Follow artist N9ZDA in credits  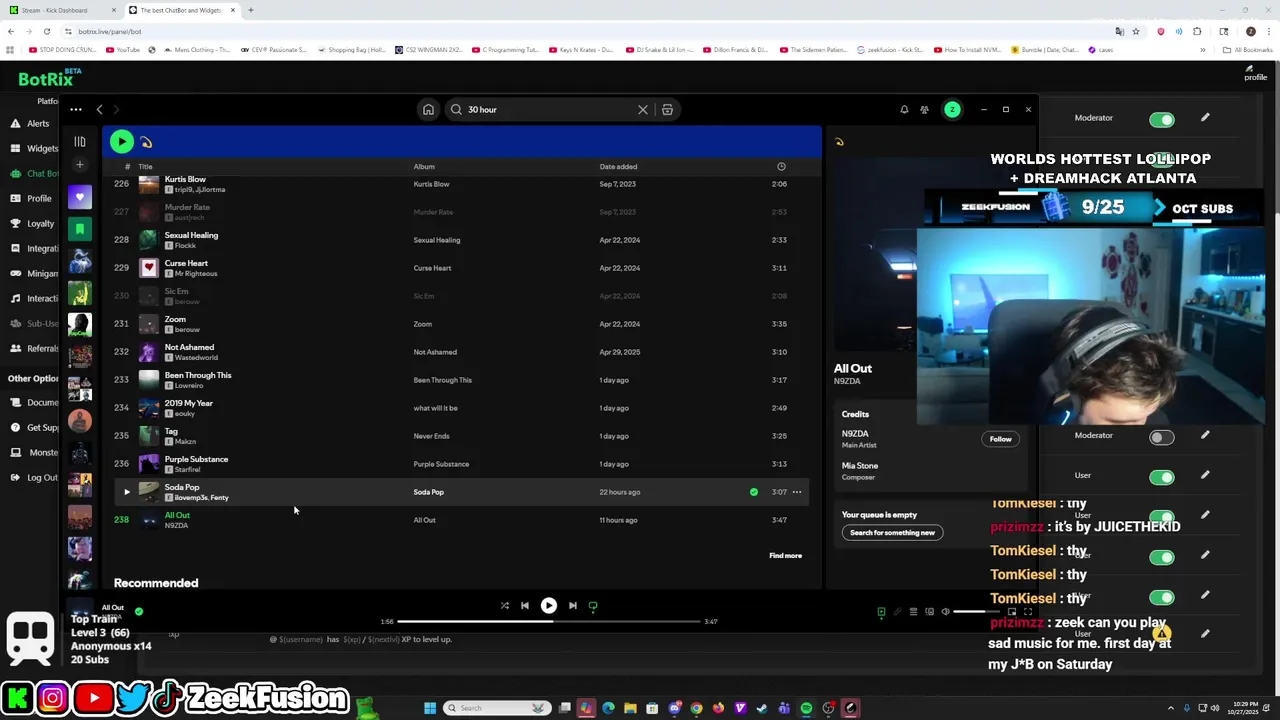tap(1000, 439)
